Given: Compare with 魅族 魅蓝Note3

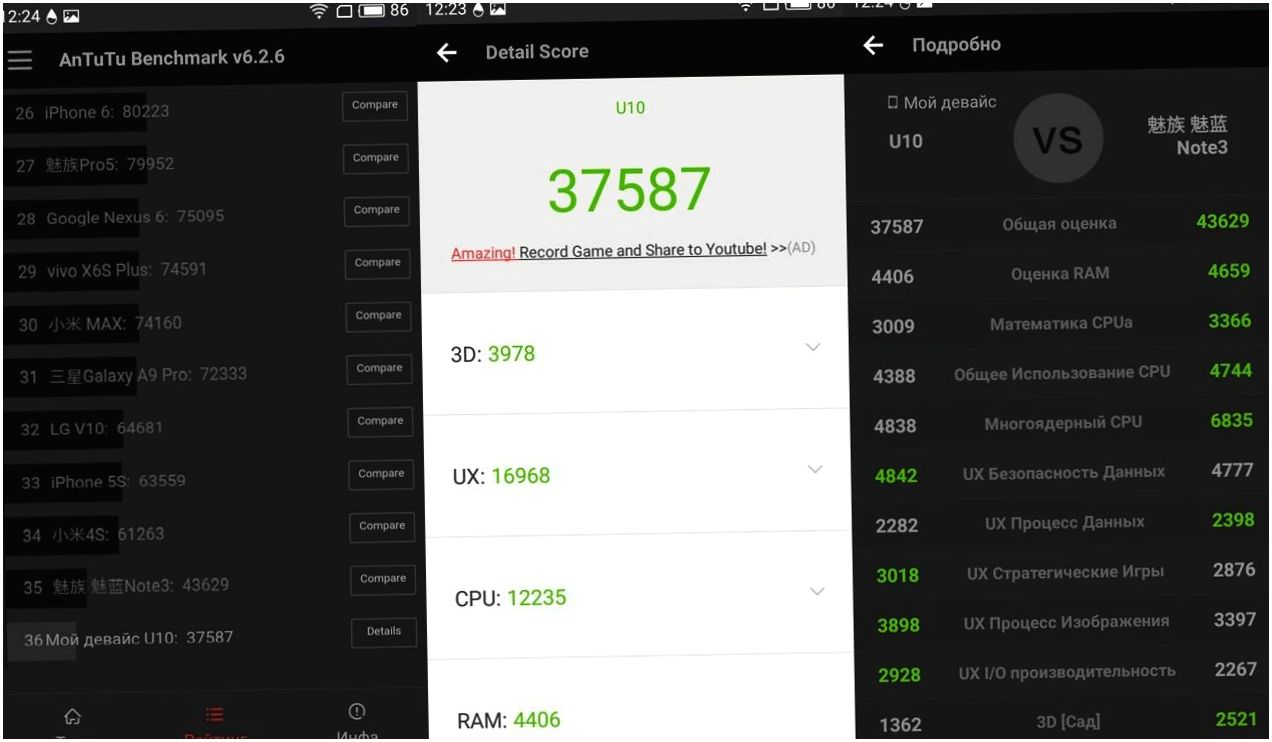Looking at the screenshot, I should [383, 579].
